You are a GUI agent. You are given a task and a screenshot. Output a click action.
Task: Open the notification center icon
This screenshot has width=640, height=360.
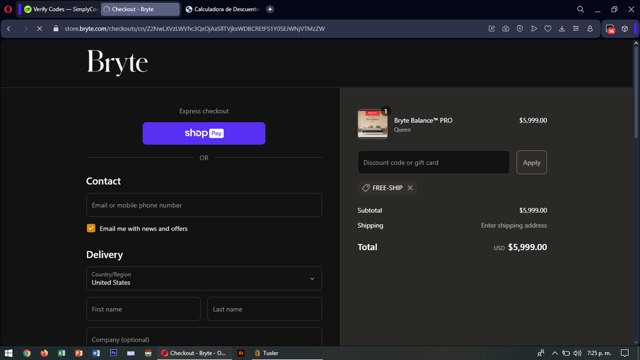pos(625,353)
